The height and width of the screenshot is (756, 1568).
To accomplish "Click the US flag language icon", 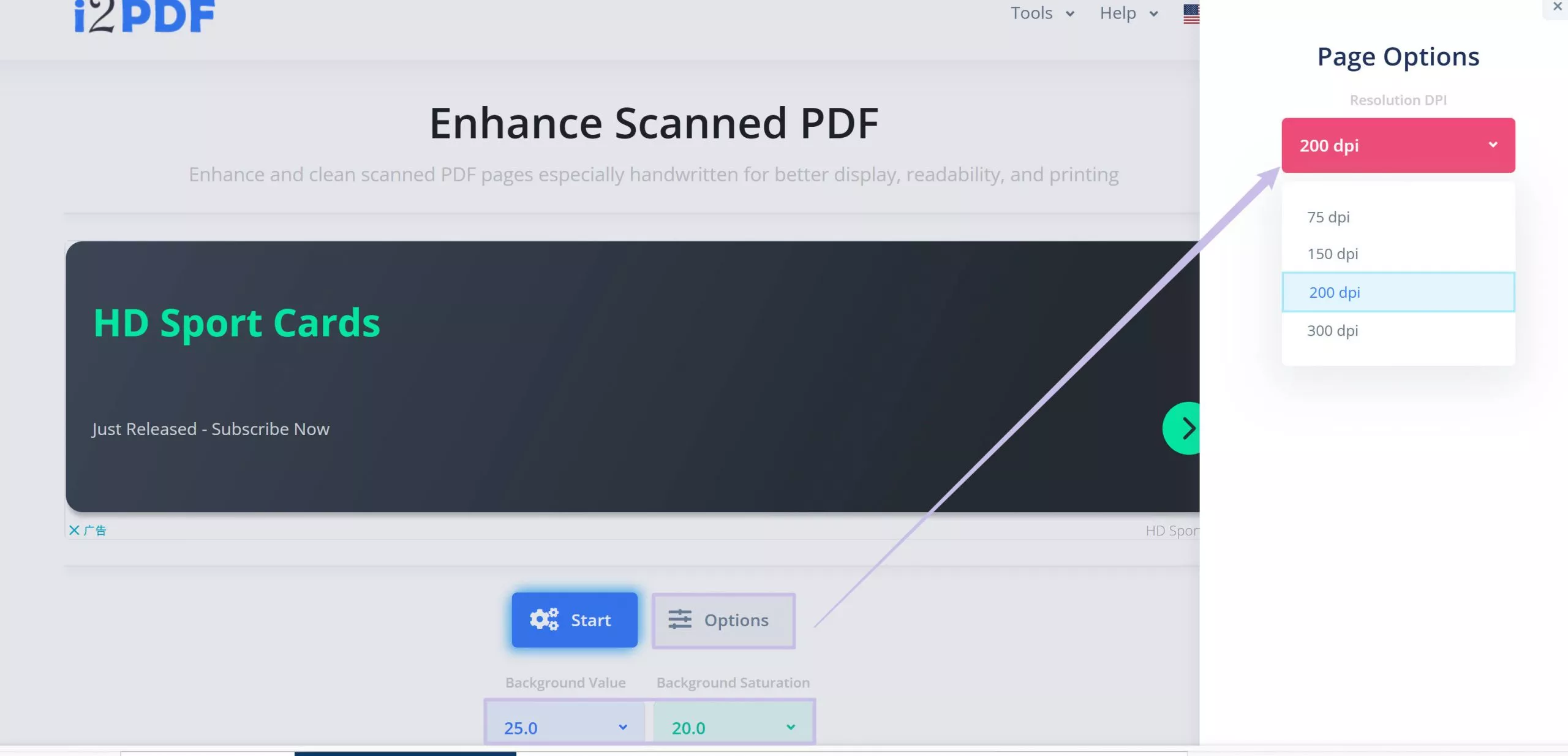I will click(x=1191, y=13).
